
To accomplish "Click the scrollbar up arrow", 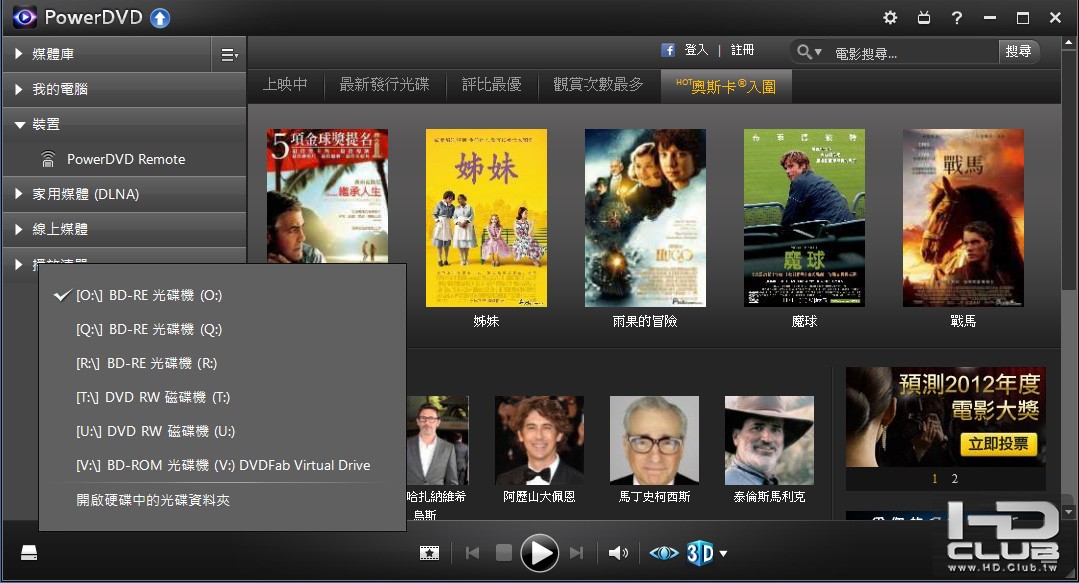I will tap(1069, 43).
